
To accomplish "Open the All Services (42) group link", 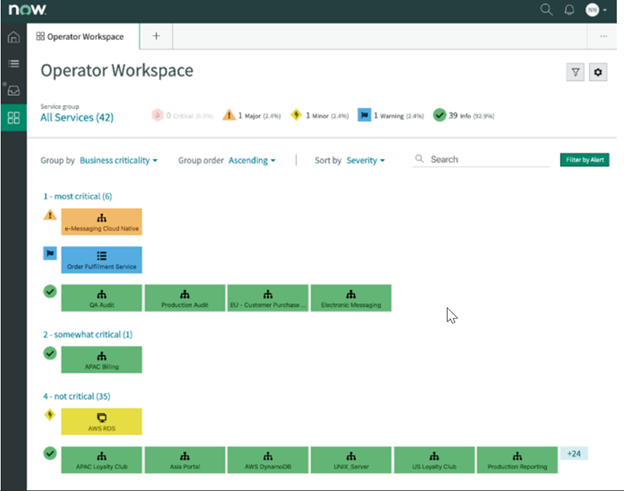I will (x=77, y=117).
